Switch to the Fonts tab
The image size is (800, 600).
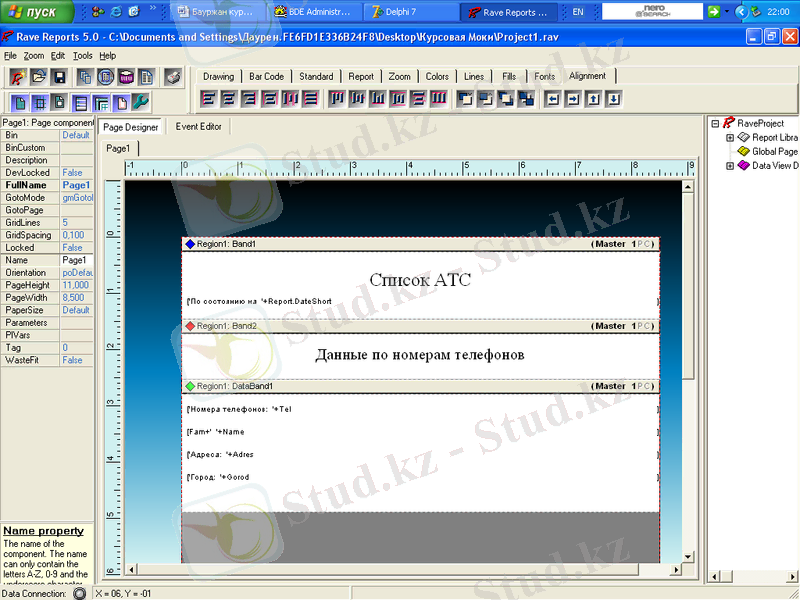click(544, 77)
